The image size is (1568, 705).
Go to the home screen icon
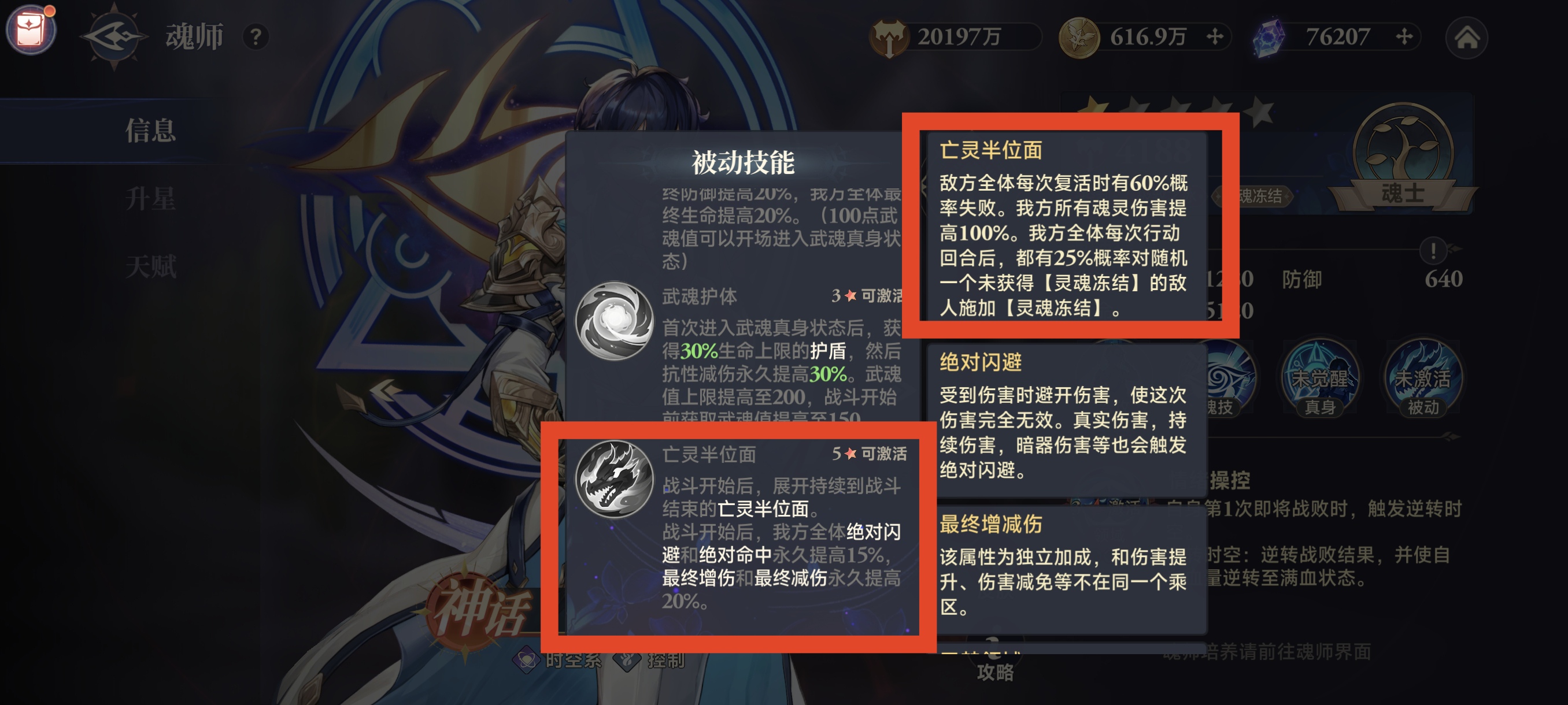[x=1466, y=38]
